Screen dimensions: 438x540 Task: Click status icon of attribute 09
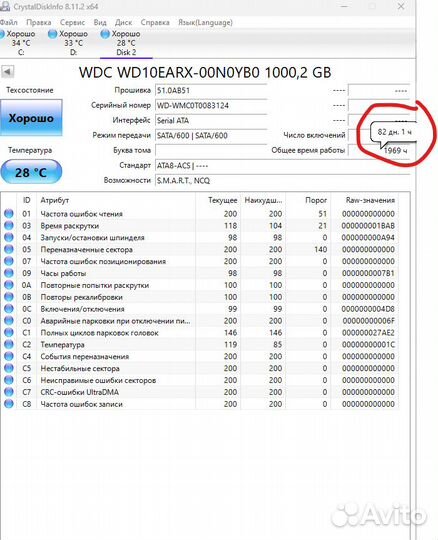[9, 273]
